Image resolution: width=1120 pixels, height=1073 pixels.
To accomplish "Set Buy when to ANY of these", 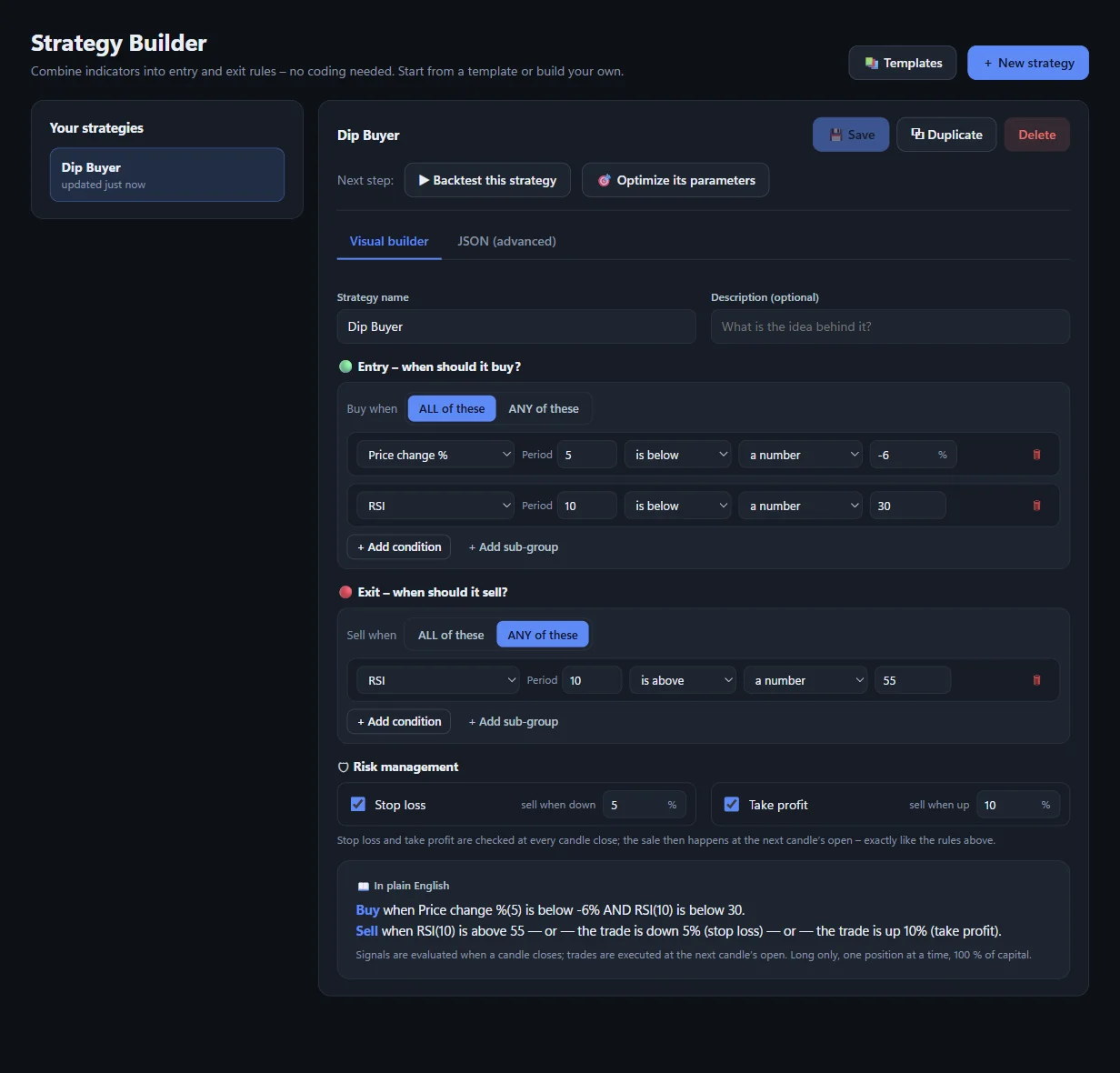I will coord(544,408).
